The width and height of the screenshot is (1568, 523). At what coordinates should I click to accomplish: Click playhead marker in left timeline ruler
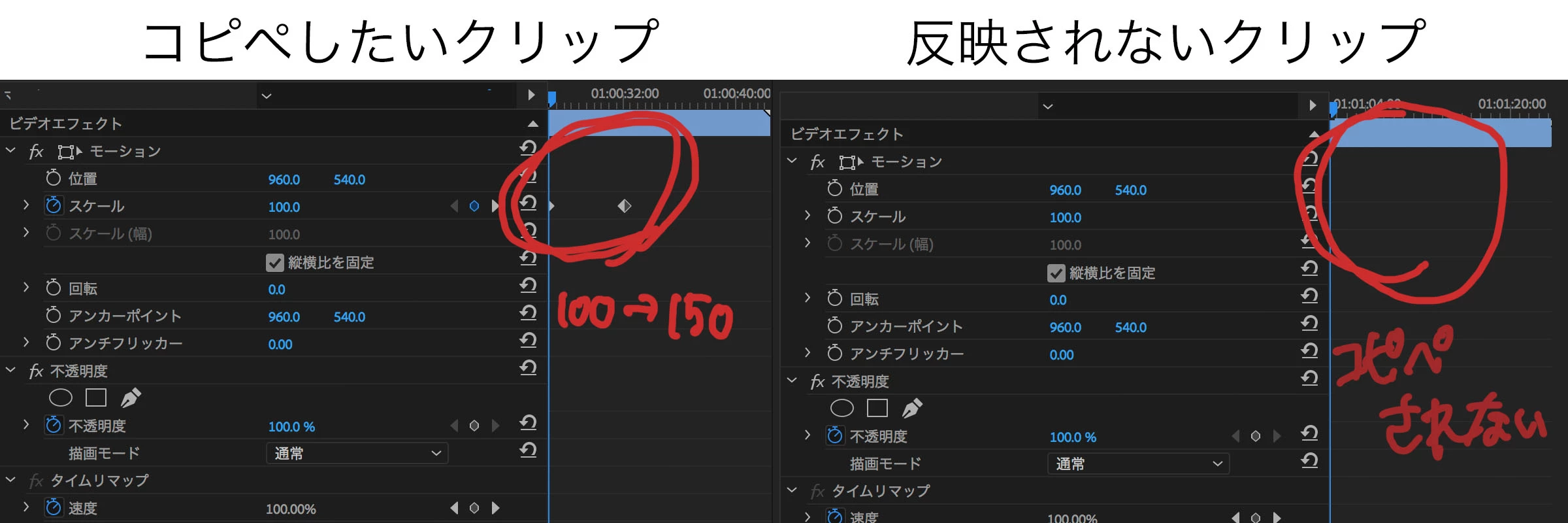[552, 99]
